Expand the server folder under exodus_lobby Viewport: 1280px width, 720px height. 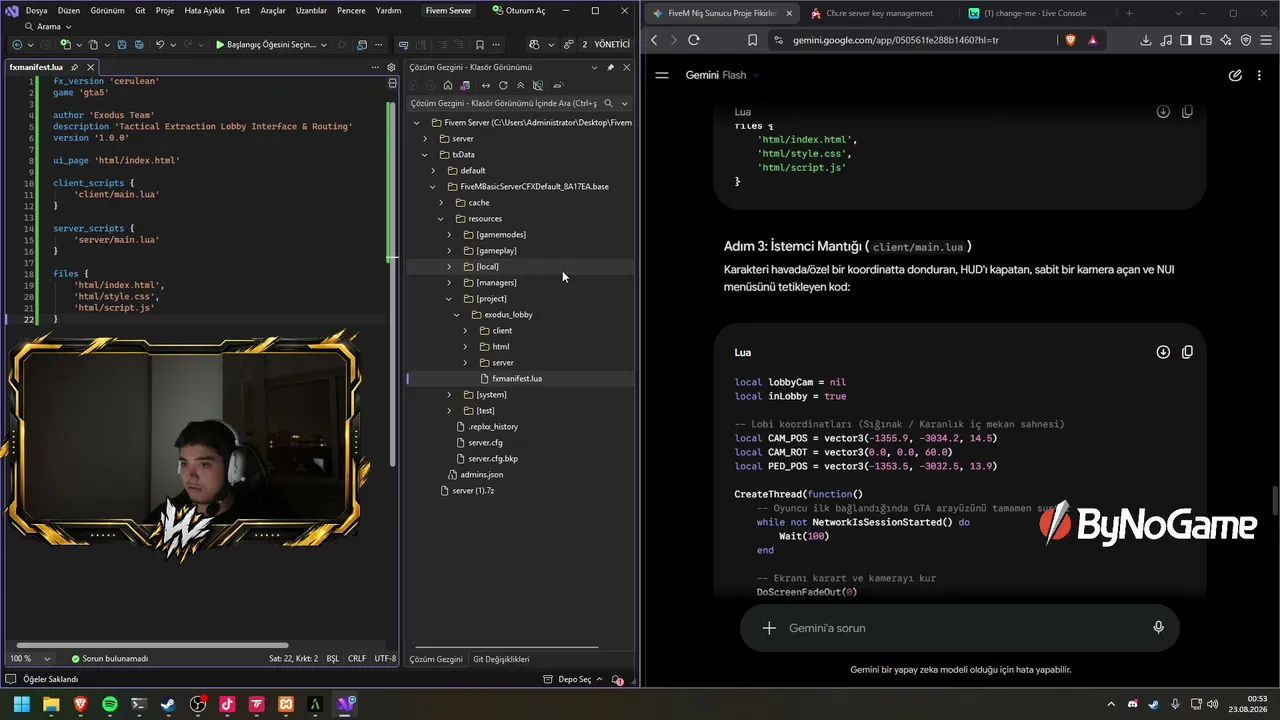point(465,363)
